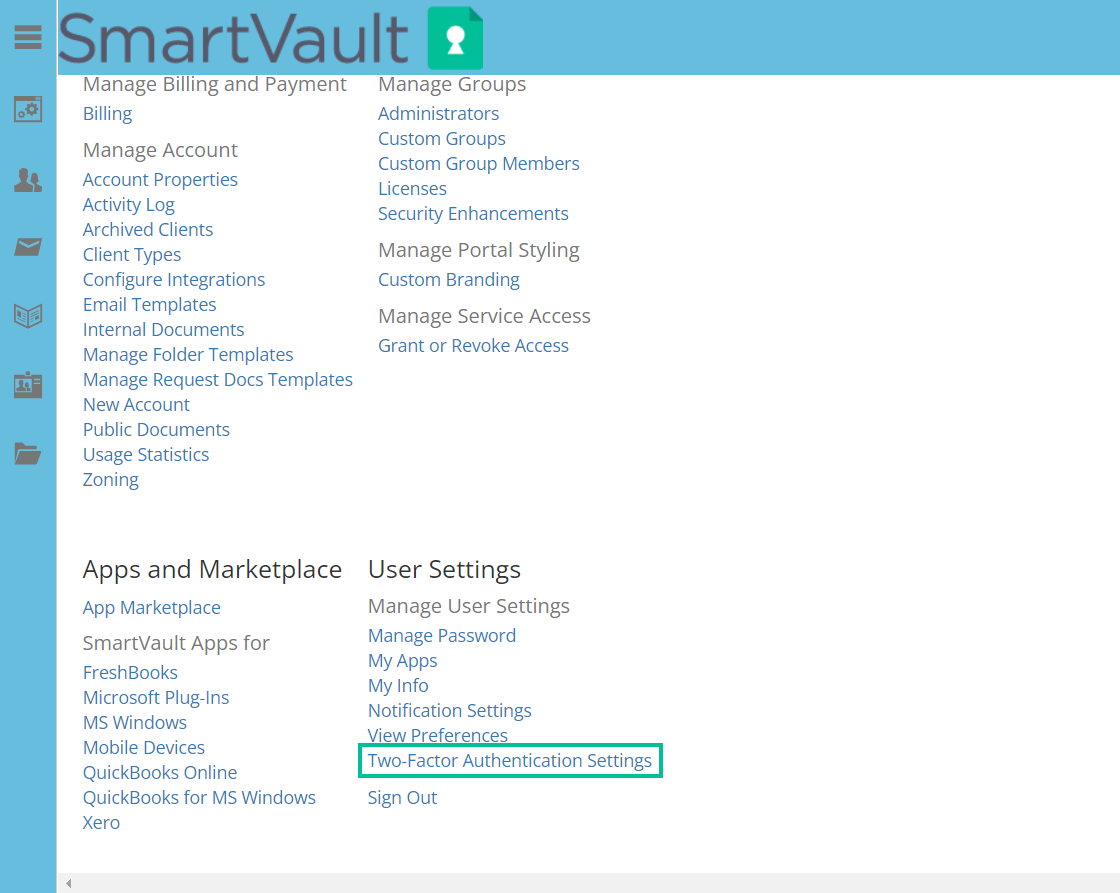Viewport: 1120px width, 893px height.
Task: Open Two-Factor Authentication Settings
Action: click(x=510, y=760)
